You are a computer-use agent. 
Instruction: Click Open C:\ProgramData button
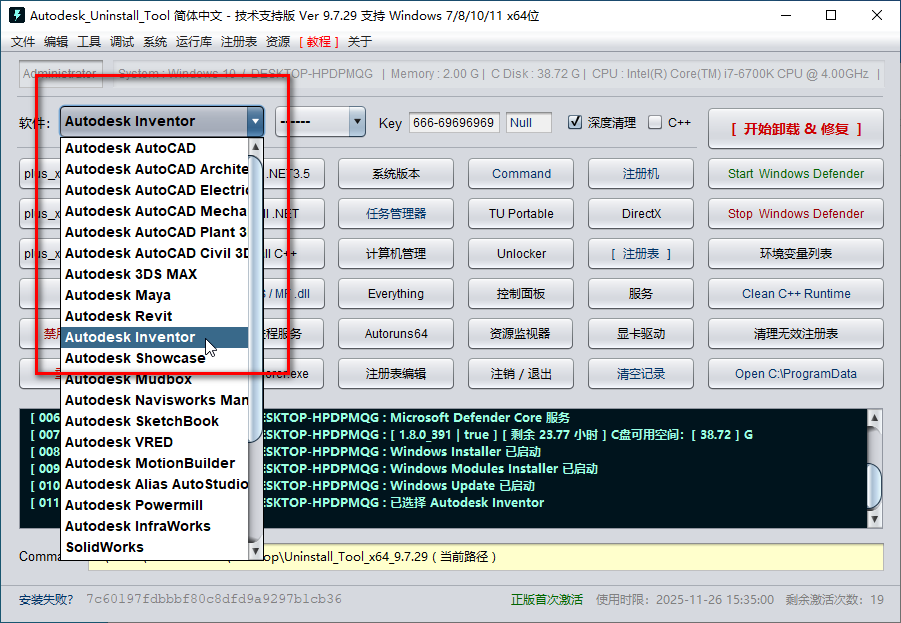tap(796, 374)
